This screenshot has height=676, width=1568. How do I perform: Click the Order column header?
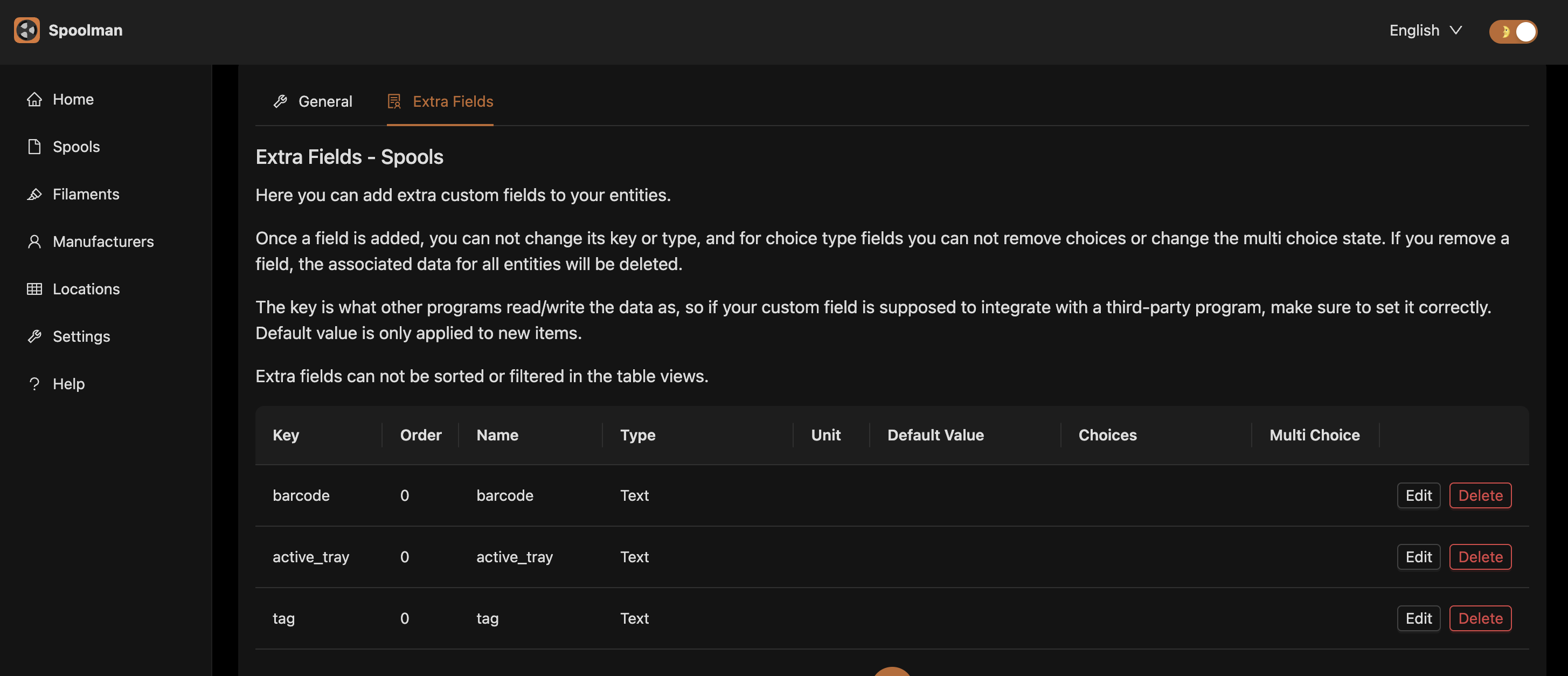click(420, 436)
